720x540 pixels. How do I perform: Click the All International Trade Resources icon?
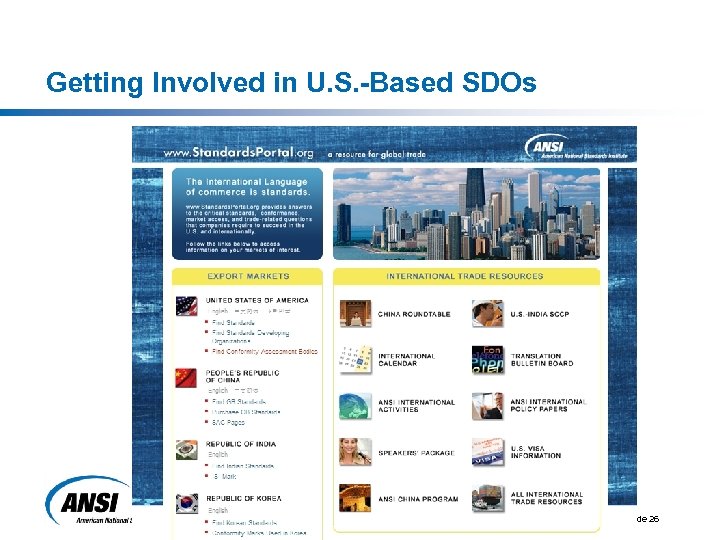coord(488,498)
